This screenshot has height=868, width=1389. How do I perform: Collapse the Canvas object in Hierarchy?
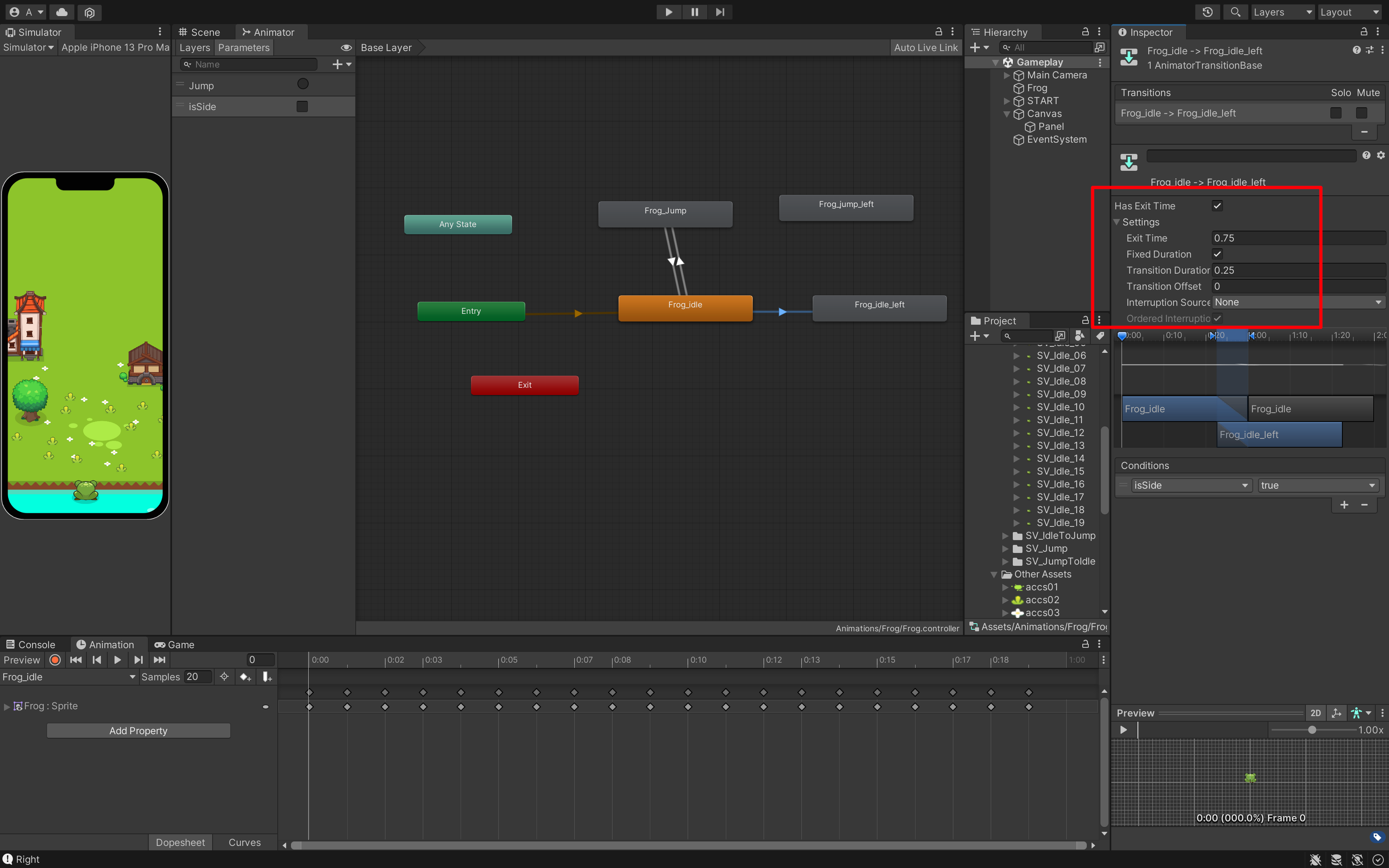pyautogui.click(x=1006, y=114)
